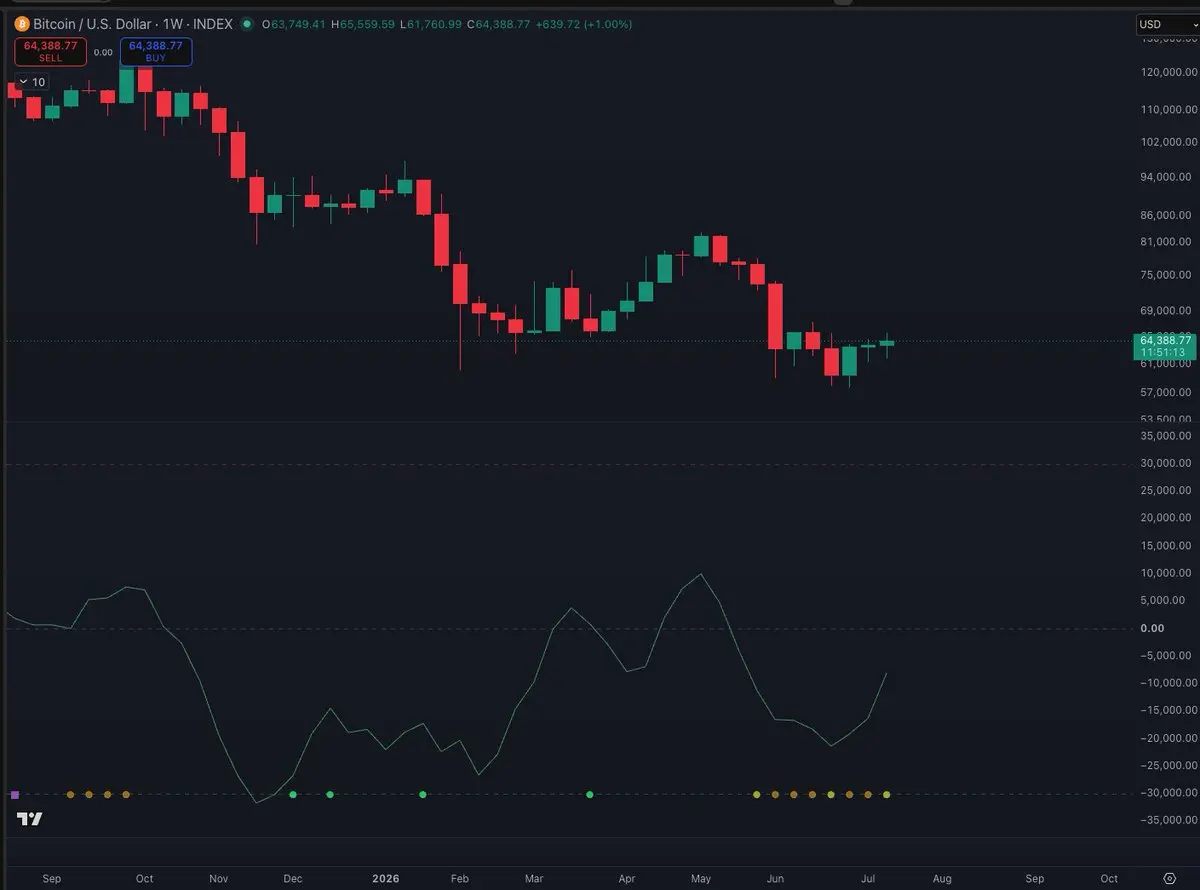Click the green current price label 64,388.77
The image size is (1200, 890).
[x=1163, y=346]
